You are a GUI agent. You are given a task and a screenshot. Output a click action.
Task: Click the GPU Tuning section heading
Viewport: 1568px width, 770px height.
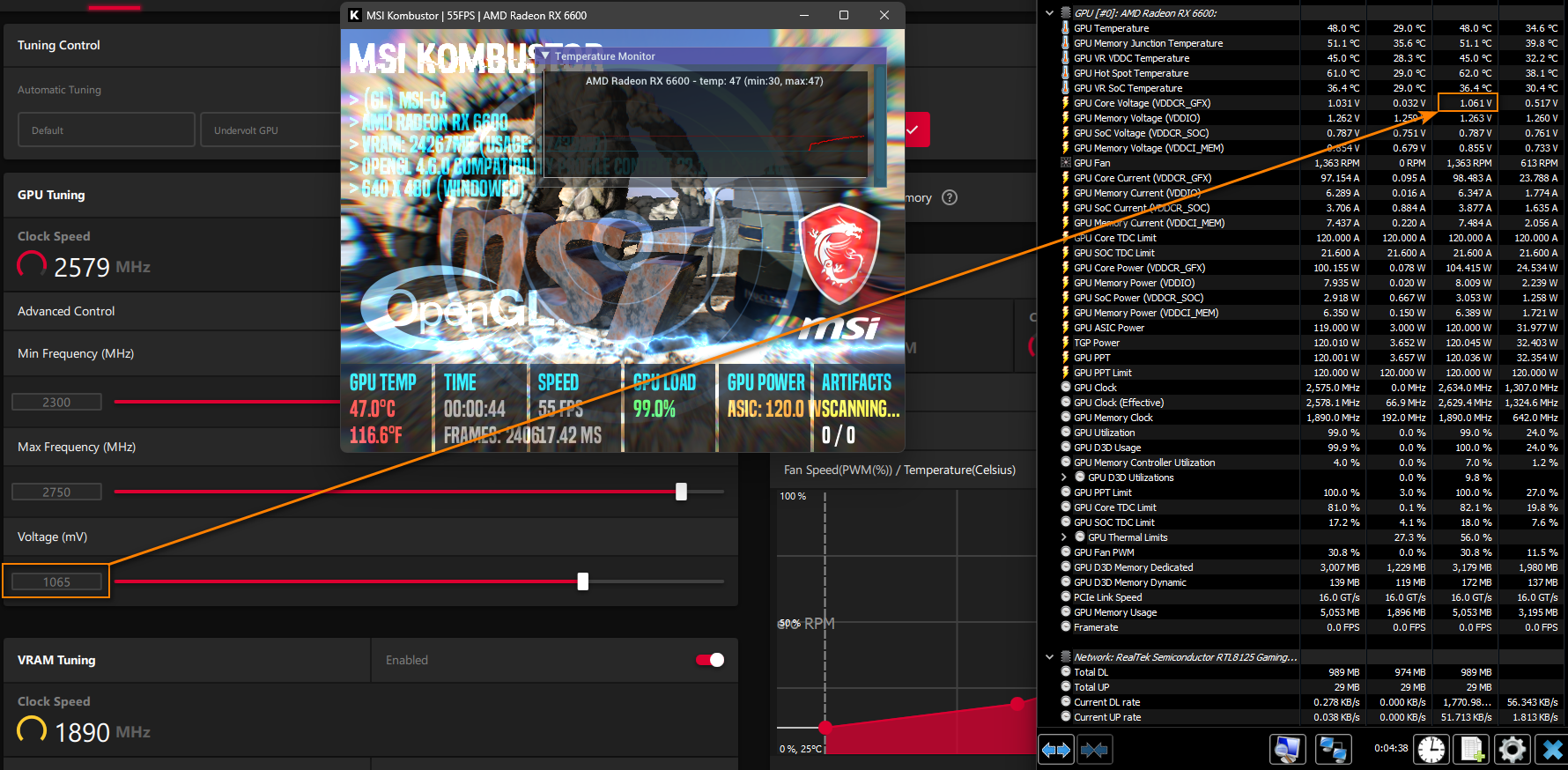coord(51,195)
